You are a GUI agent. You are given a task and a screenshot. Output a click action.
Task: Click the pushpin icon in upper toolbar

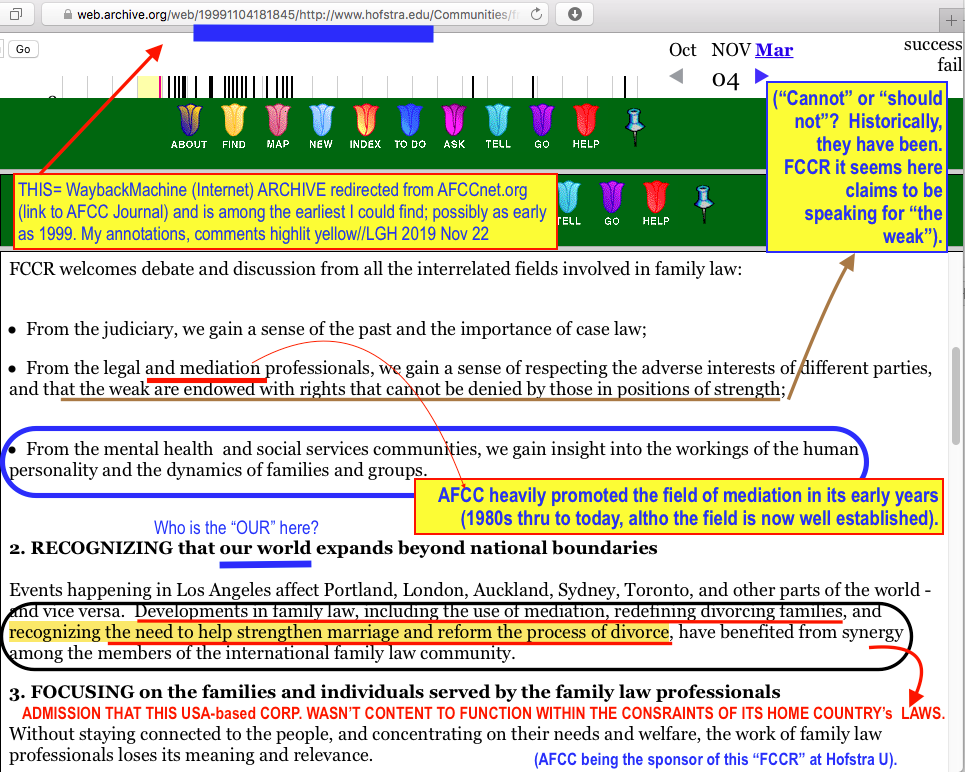633,125
